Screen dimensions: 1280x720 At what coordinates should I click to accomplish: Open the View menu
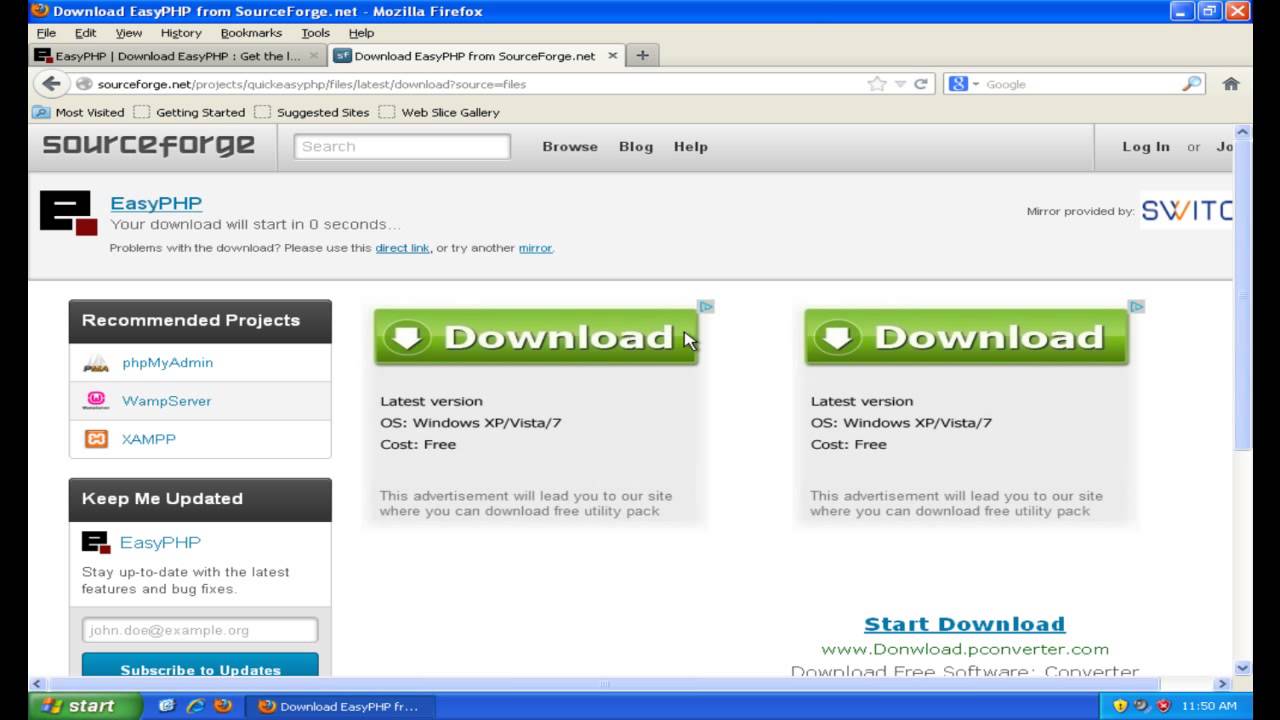click(x=129, y=33)
